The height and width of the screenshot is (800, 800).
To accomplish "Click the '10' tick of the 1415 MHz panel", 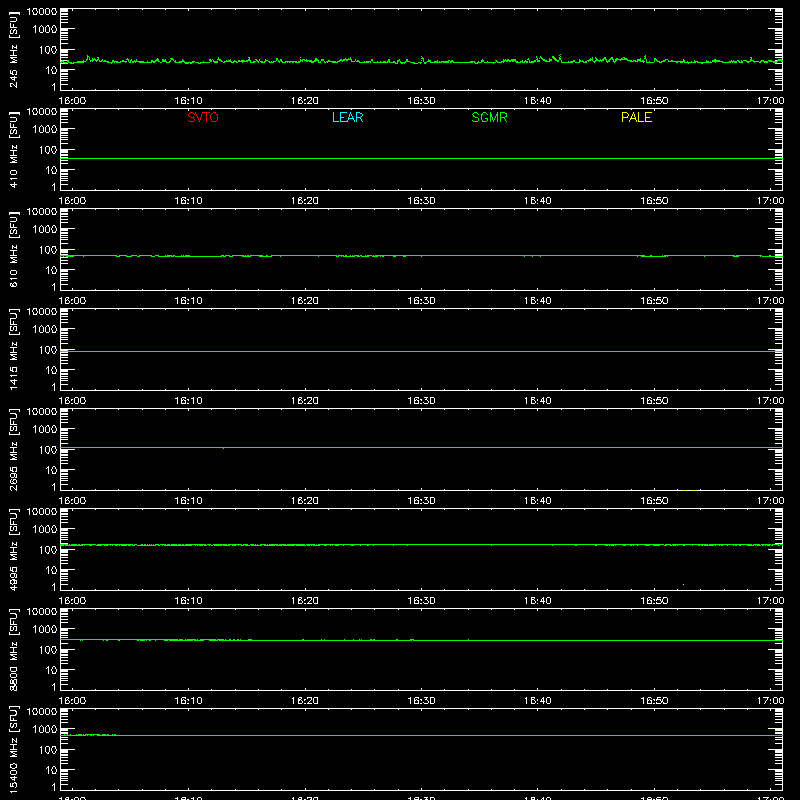I will (x=52, y=370).
